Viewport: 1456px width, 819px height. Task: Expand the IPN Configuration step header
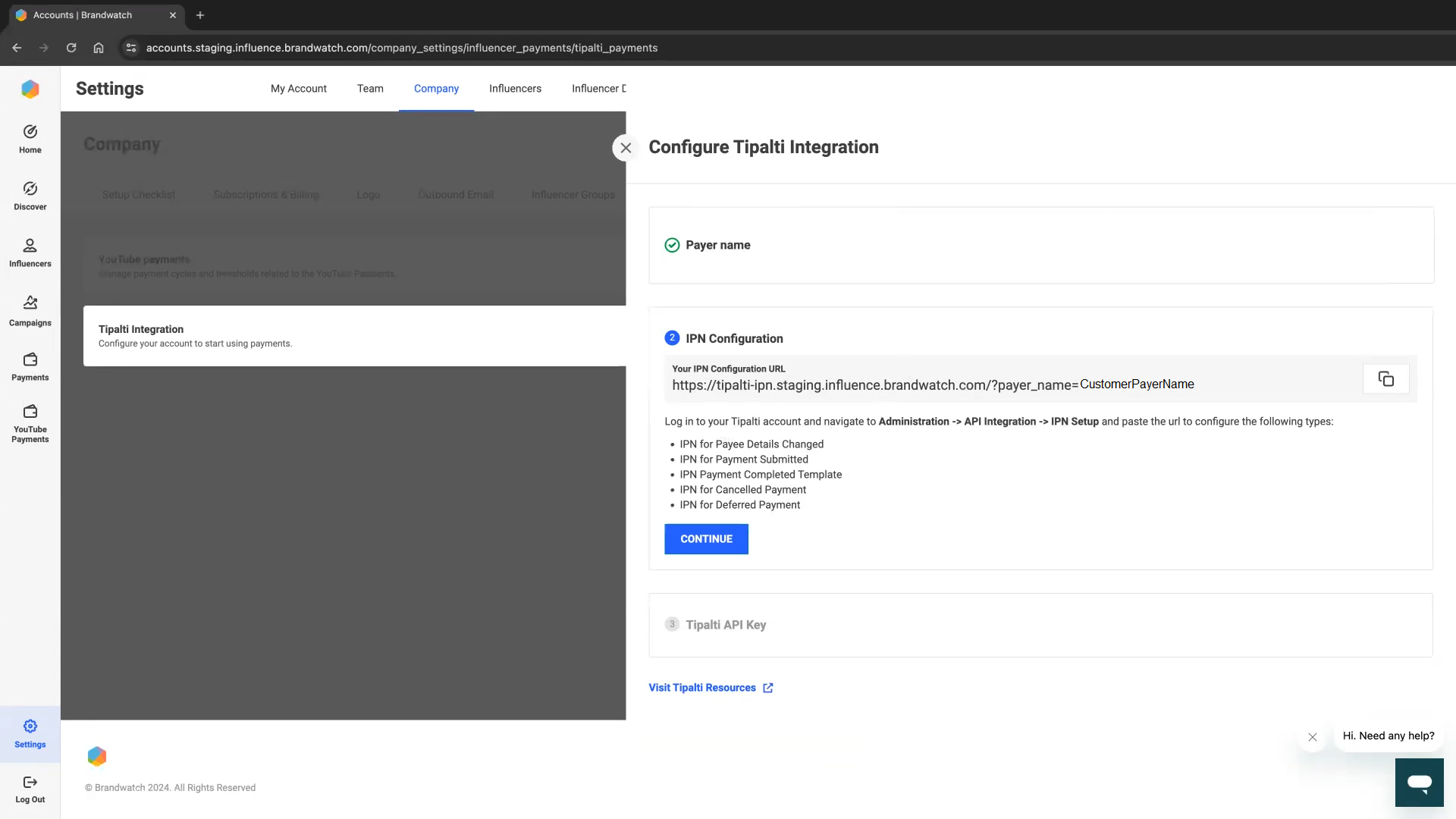tap(733, 338)
